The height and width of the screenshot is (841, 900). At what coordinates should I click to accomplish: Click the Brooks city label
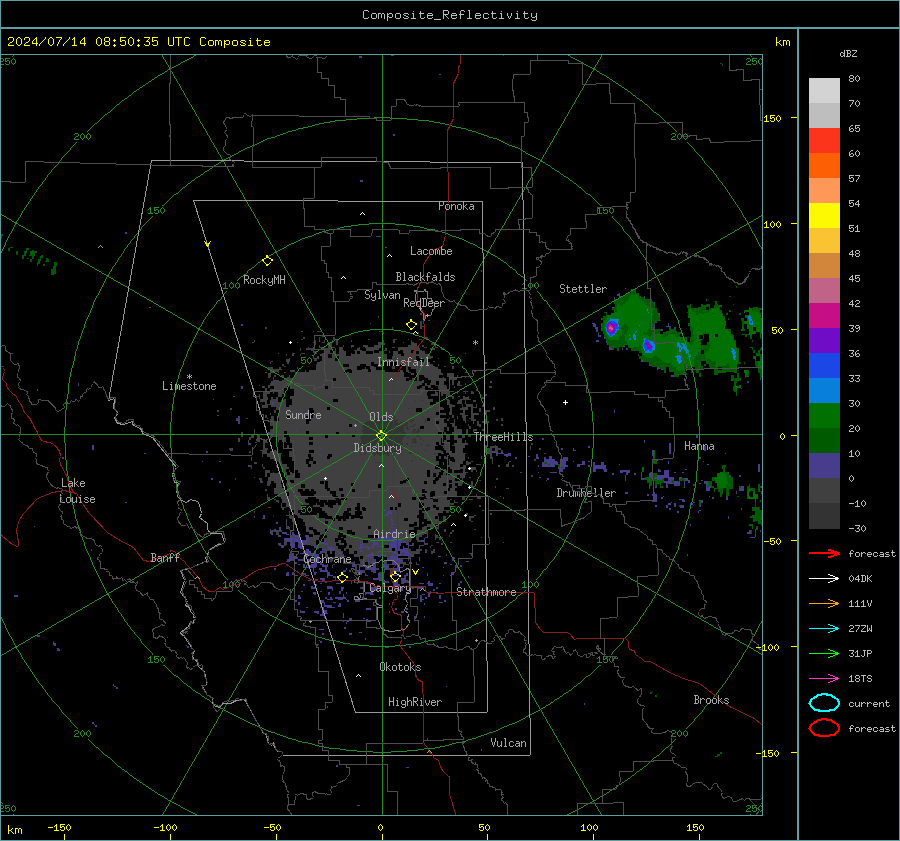click(x=711, y=700)
